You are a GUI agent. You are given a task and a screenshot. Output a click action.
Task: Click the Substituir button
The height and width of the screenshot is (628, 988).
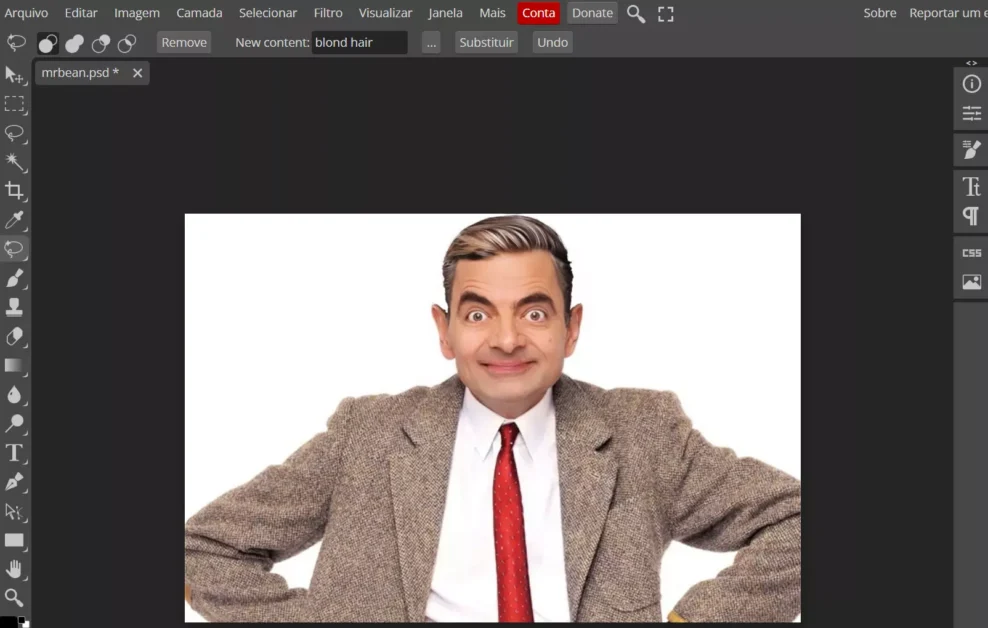(x=486, y=42)
